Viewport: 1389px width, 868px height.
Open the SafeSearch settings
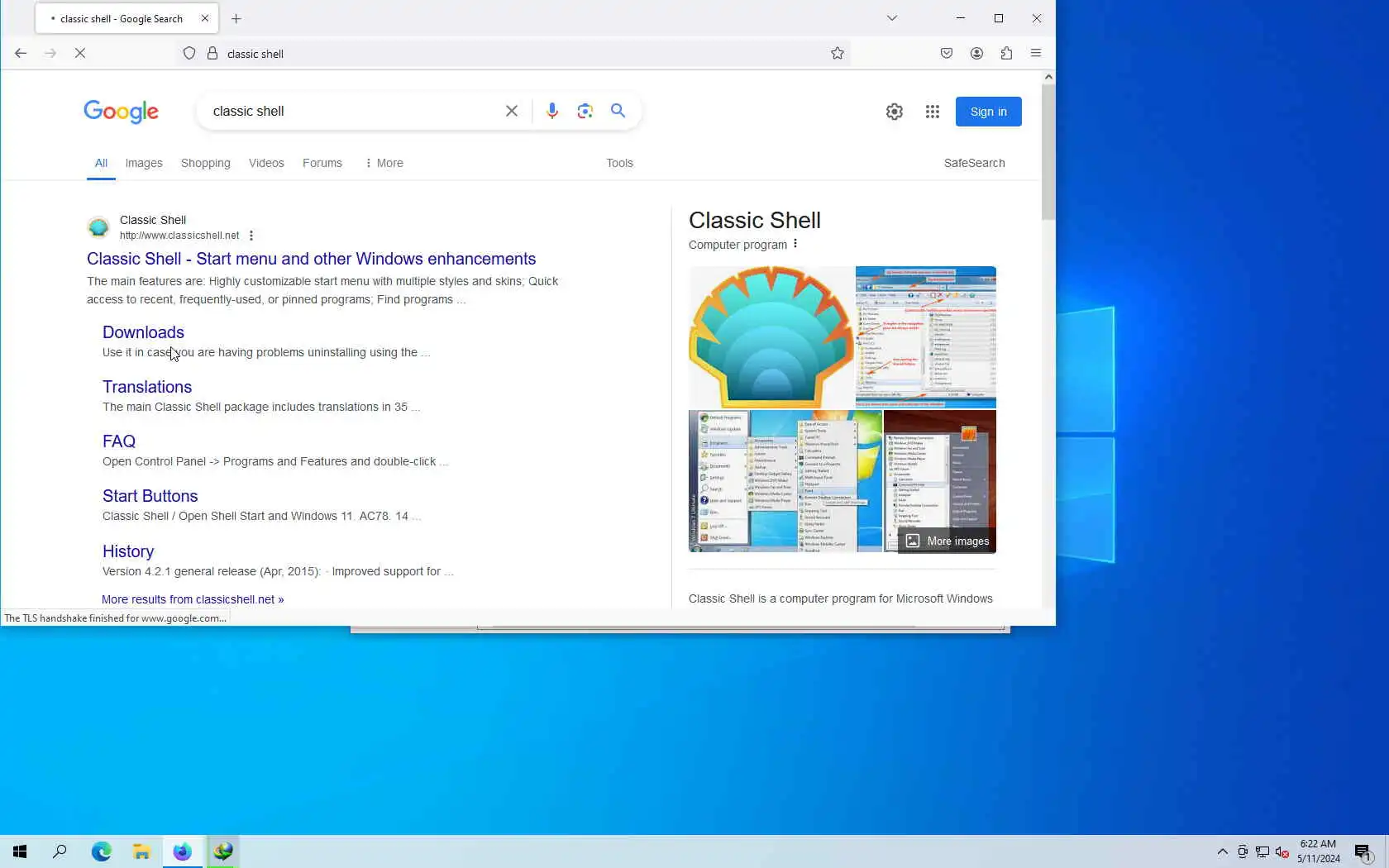[975, 163]
